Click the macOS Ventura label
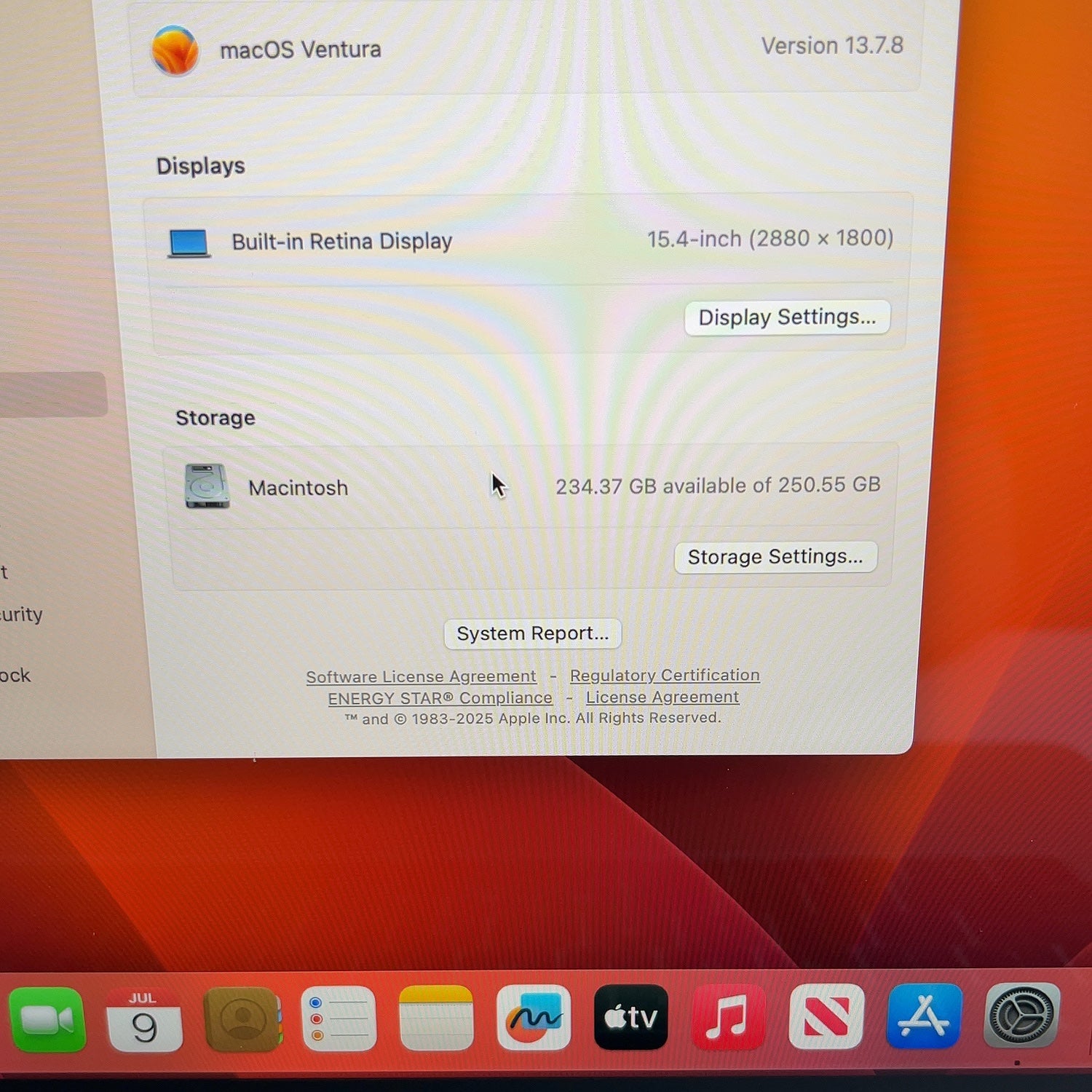The image size is (1092, 1092). click(x=301, y=50)
